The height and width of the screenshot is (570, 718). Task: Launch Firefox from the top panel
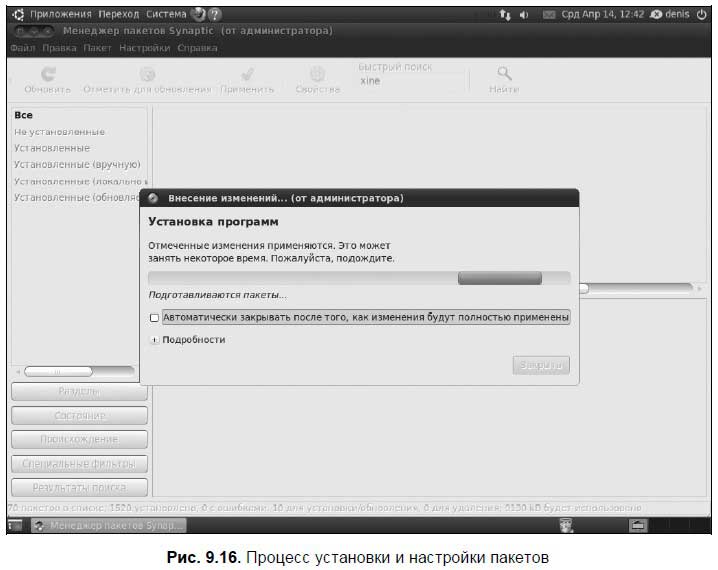click(x=198, y=15)
